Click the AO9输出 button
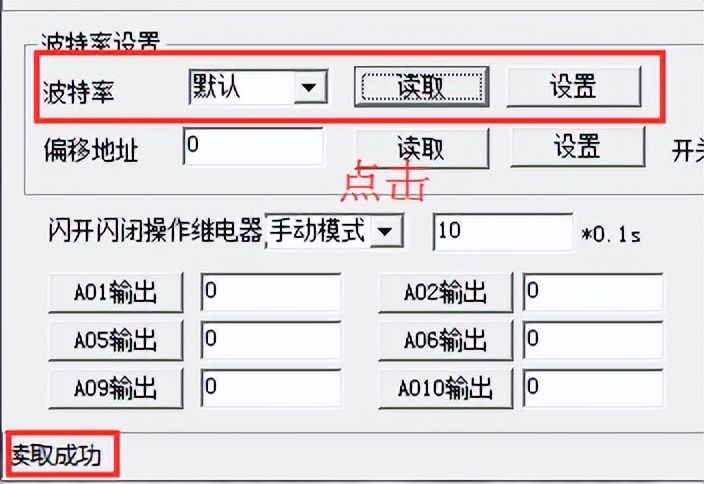This screenshot has height=484, width=704. (116, 388)
